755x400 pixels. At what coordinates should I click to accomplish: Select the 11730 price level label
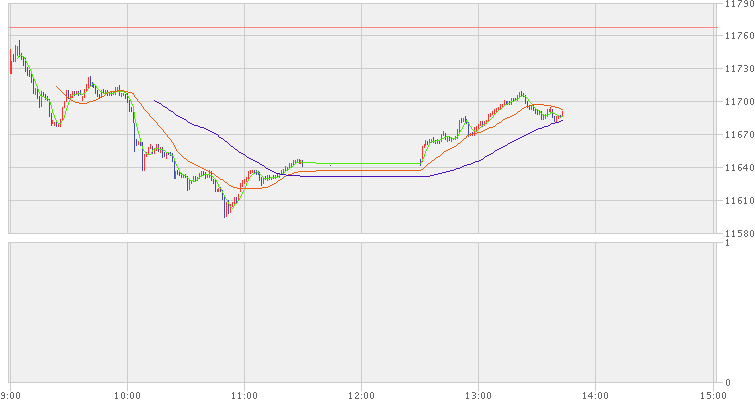coord(737,69)
